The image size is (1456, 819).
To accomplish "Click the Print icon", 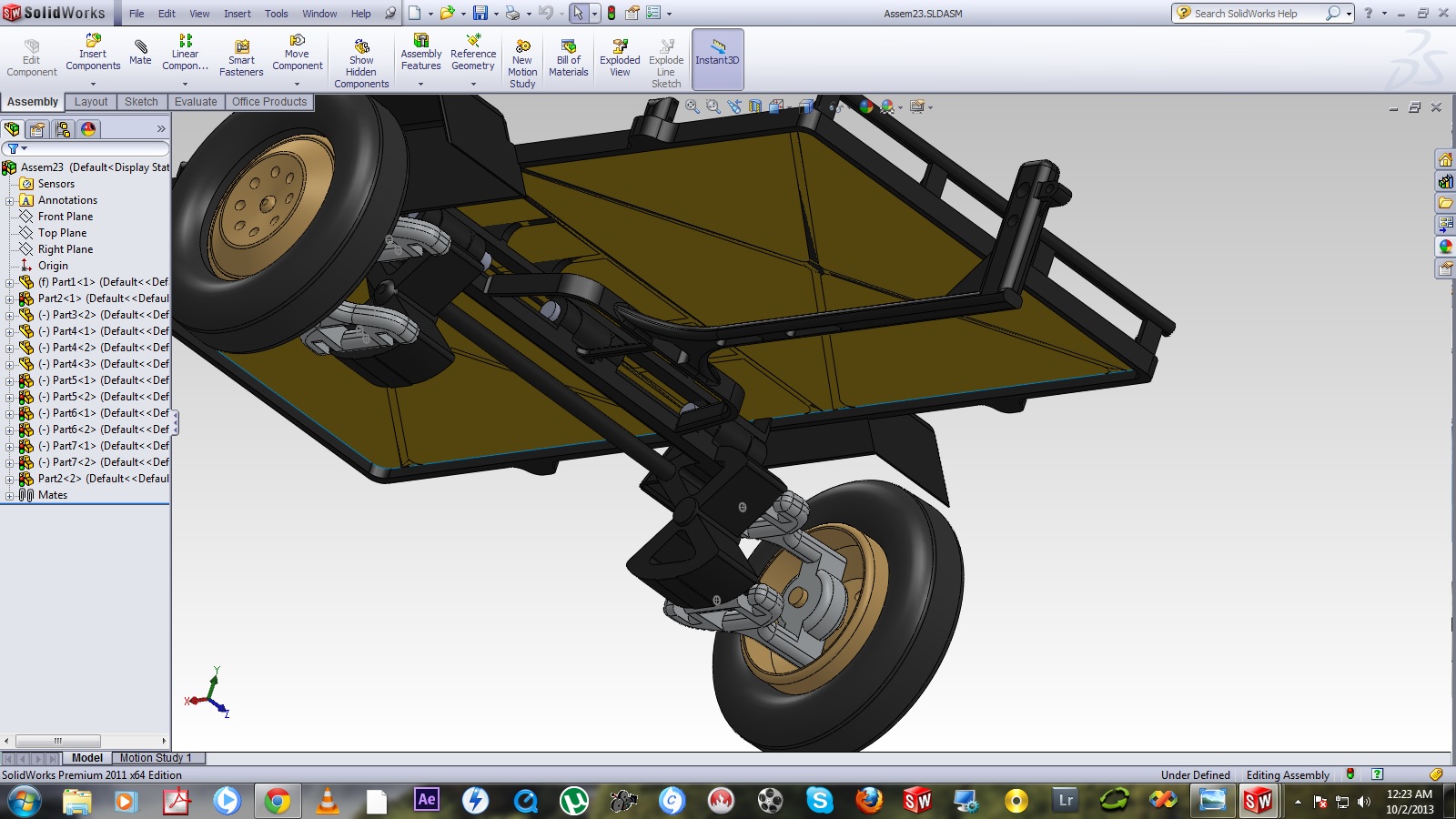I will tap(513, 13).
